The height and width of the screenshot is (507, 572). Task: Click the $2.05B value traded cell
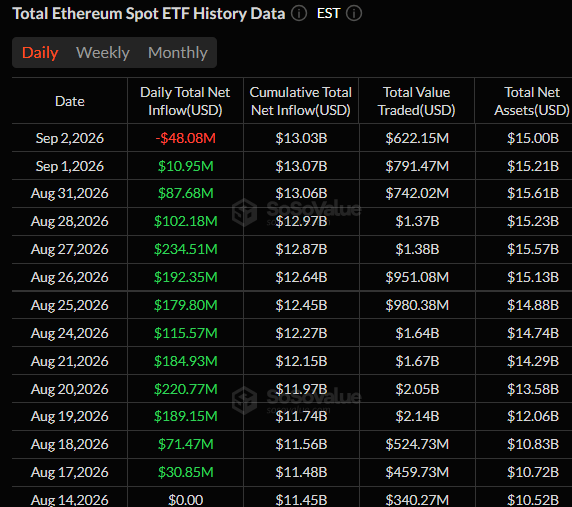click(x=417, y=389)
